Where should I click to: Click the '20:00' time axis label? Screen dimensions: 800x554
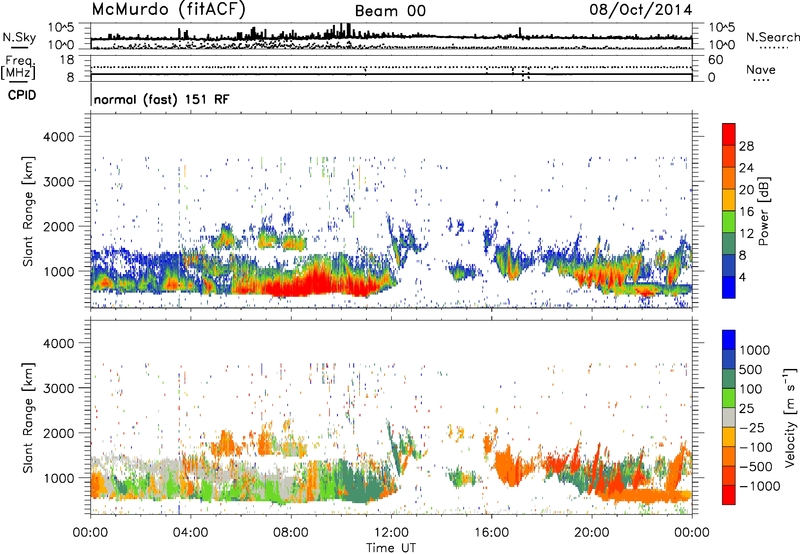point(591,533)
